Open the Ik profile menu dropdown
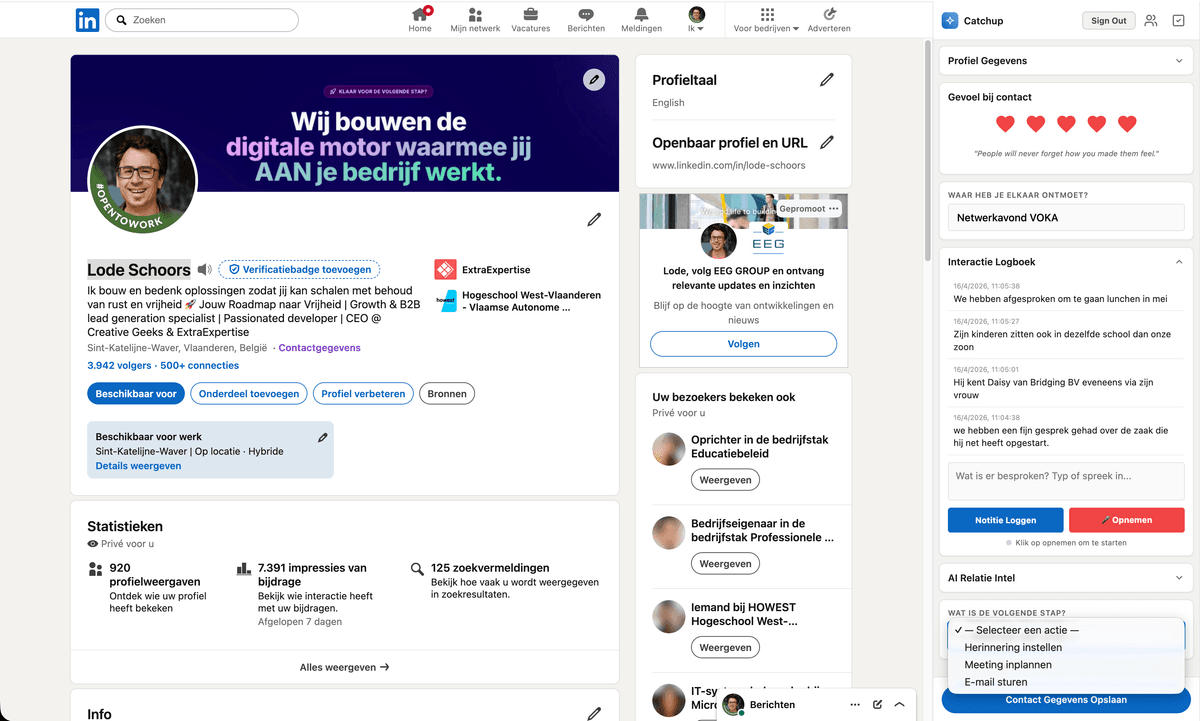The image size is (1200, 721). pyautogui.click(x=696, y=19)
